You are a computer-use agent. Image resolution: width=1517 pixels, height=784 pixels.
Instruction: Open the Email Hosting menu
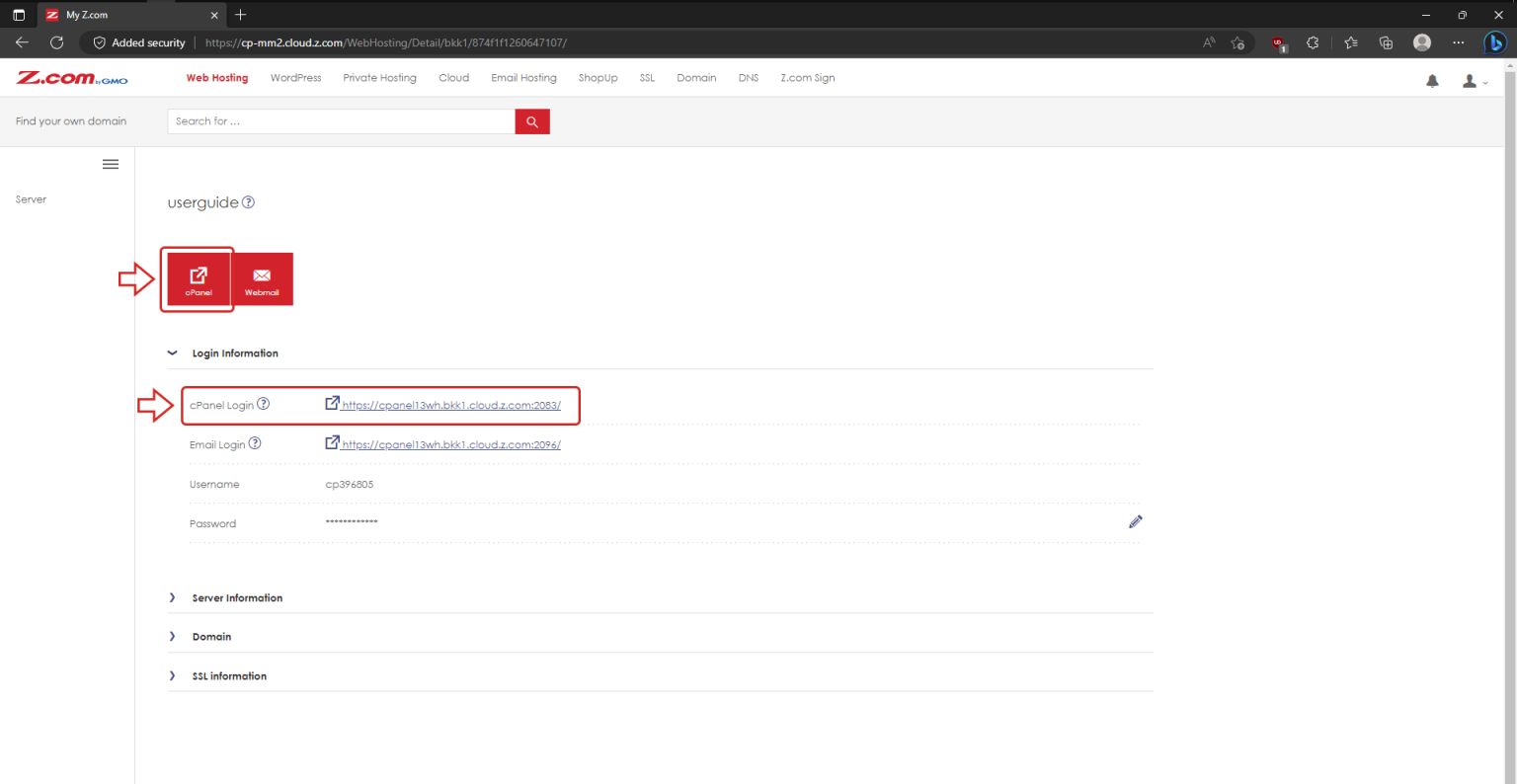click(524, 78)
